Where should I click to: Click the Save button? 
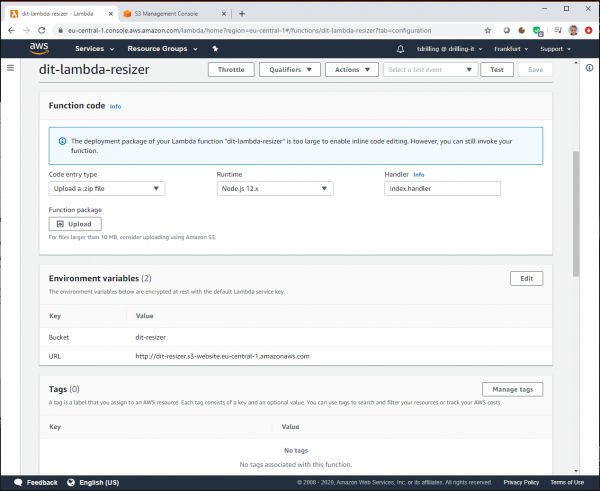[x=535, y=70]
